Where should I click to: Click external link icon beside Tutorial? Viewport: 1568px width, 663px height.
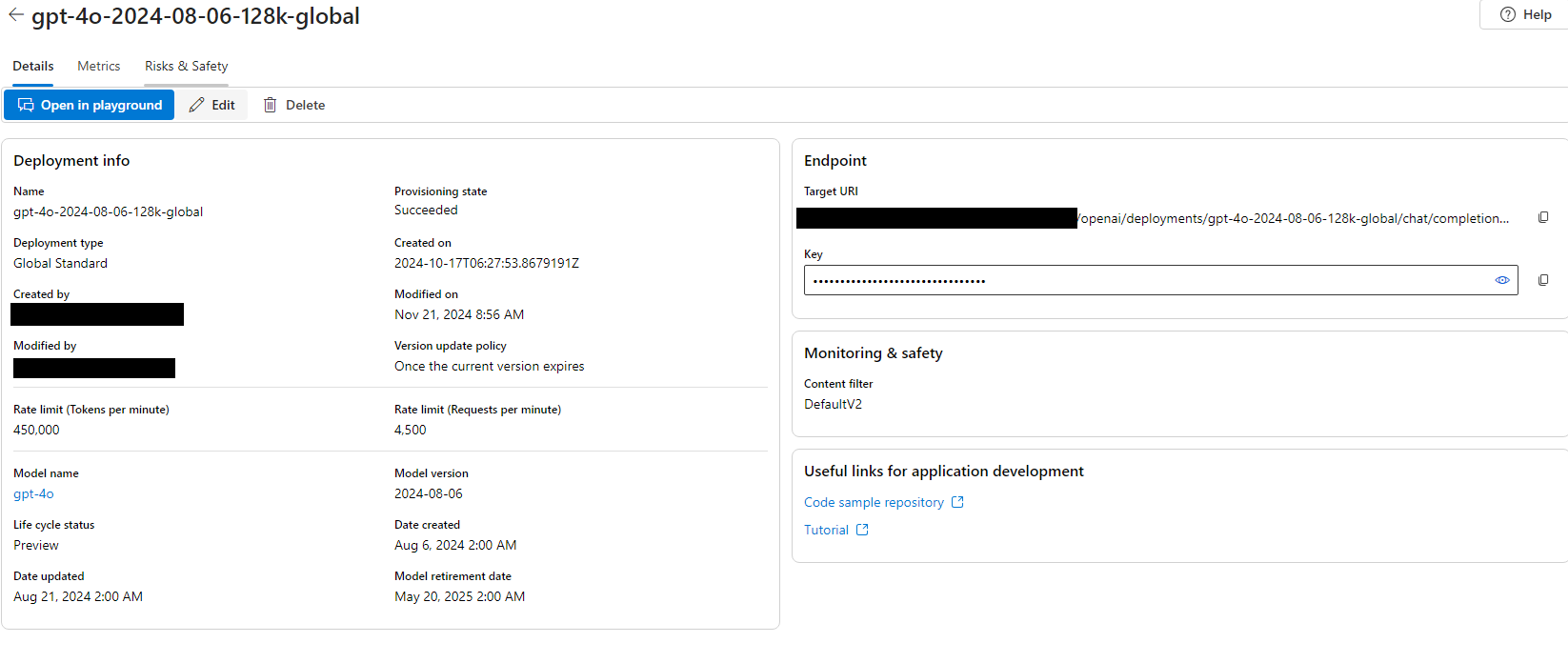coord(862,530)
